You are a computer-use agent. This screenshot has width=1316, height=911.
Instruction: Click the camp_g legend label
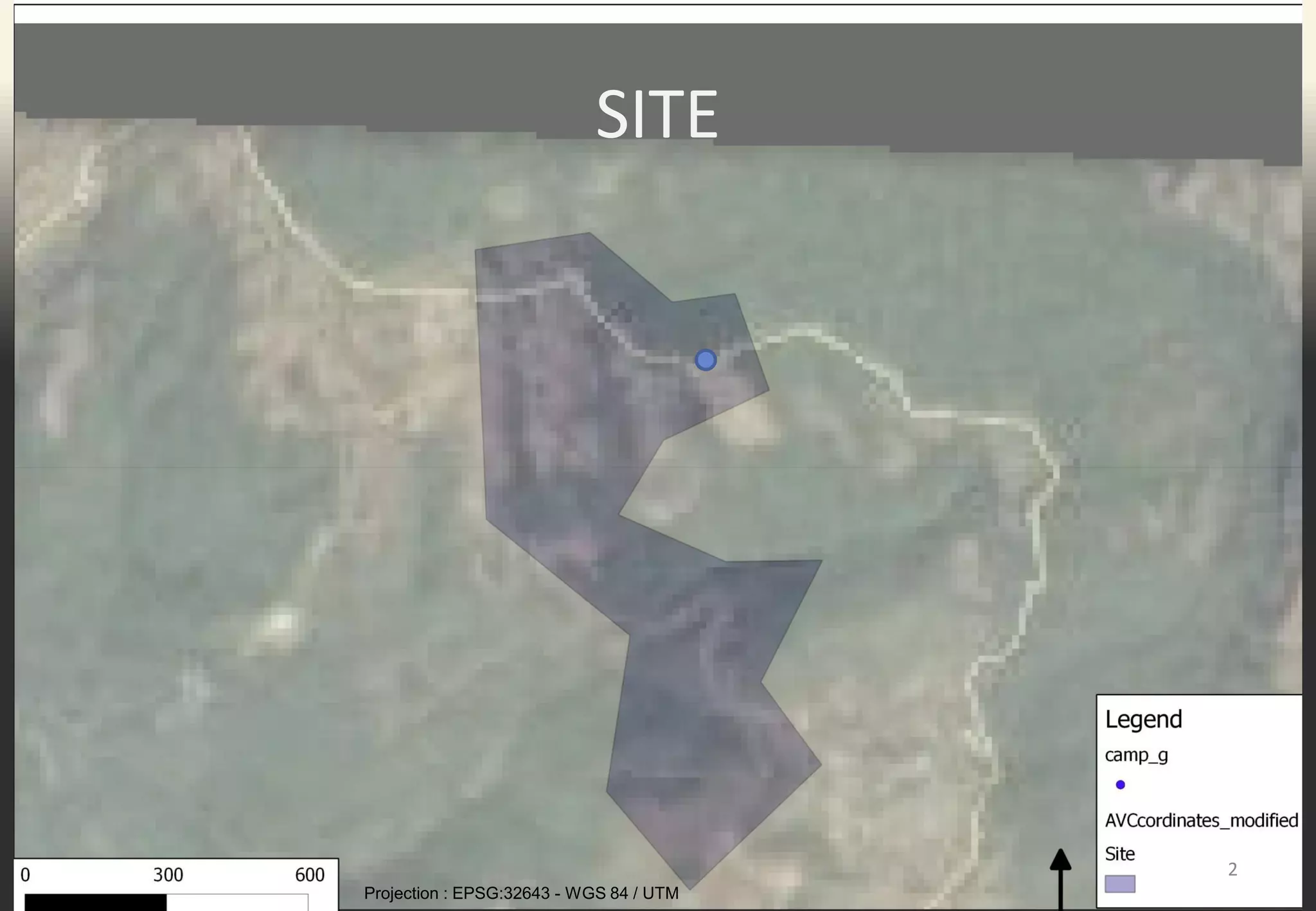1135,755
